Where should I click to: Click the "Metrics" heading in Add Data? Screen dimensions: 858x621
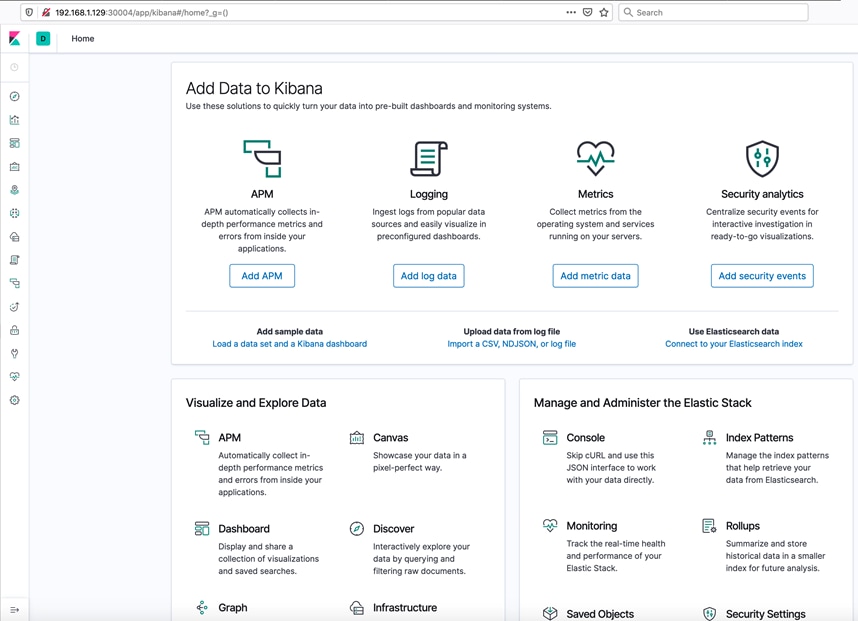pos(595,194)
